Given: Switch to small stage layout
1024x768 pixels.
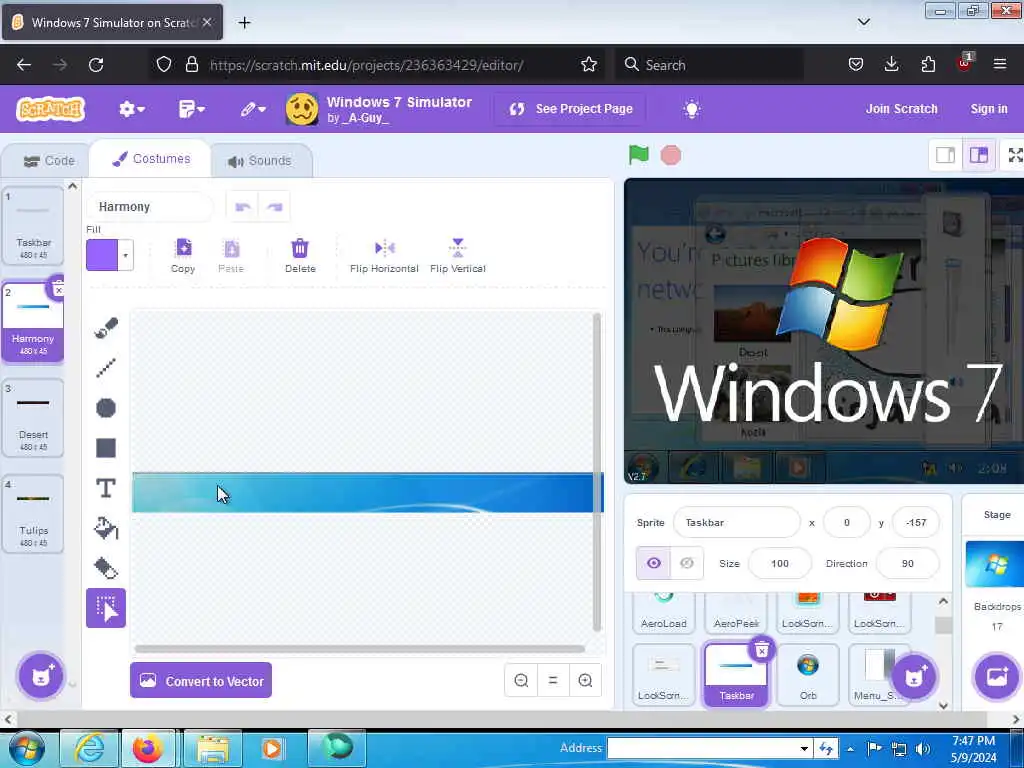Looking at the screenshot, I should click(x=945, y=155).
